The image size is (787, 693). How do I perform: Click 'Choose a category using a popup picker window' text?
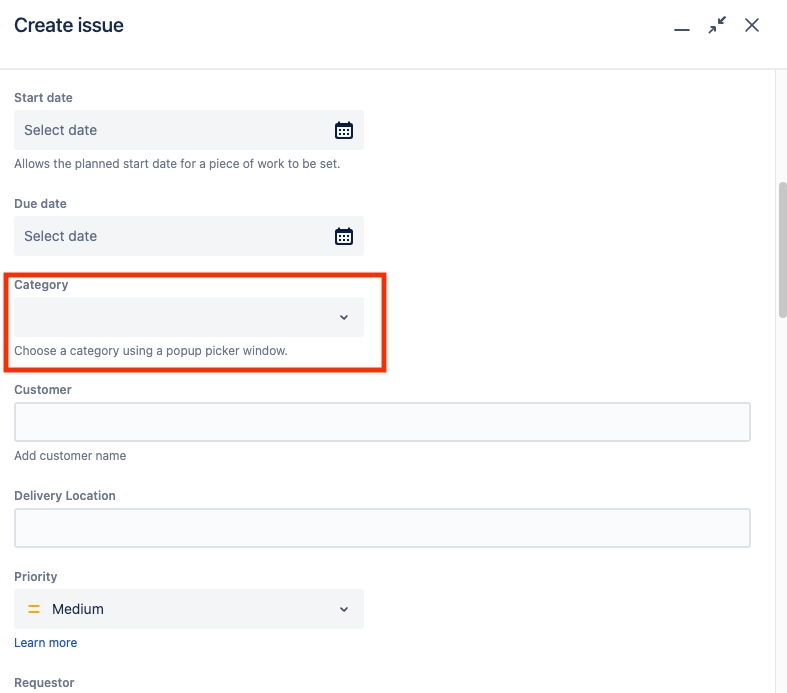[x=151, y=351]
